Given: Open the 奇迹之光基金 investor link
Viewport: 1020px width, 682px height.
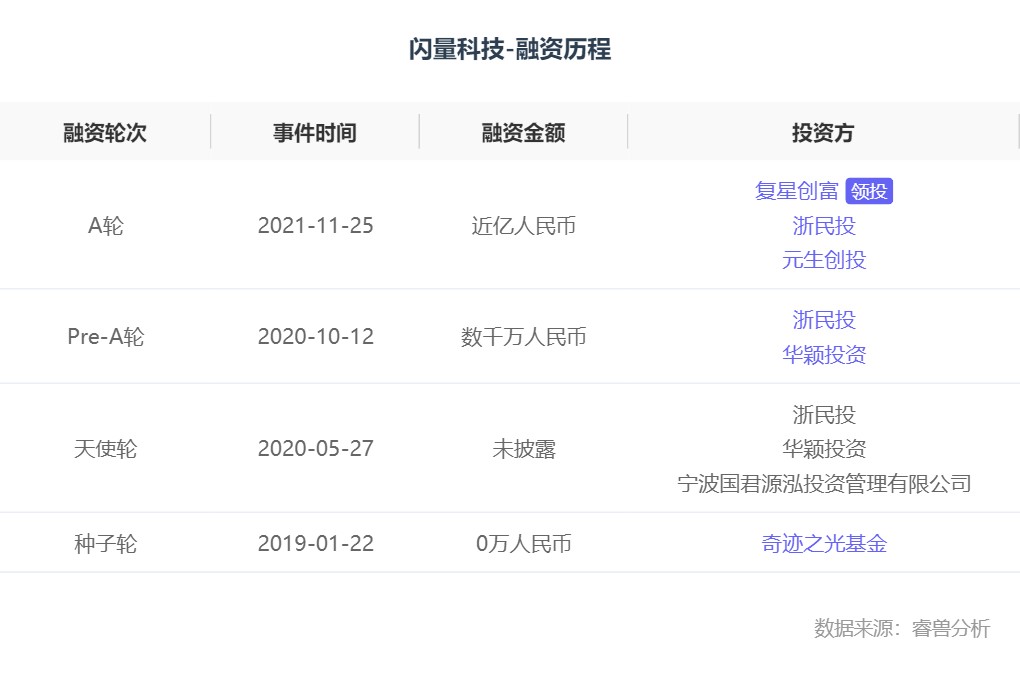Looking at the screenshot, I should pos(824,543).
